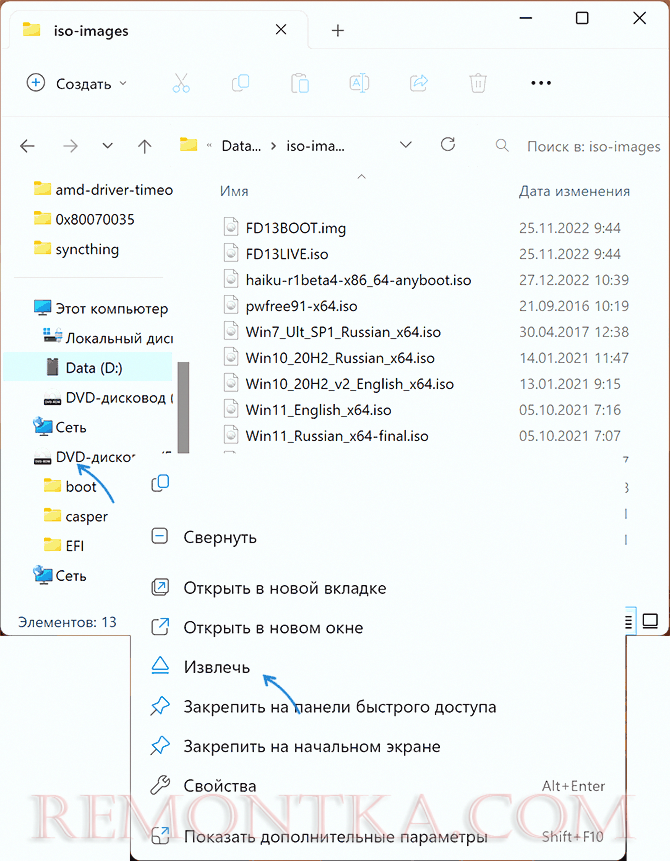Sort by the Имя column header

tap(234, 191)
